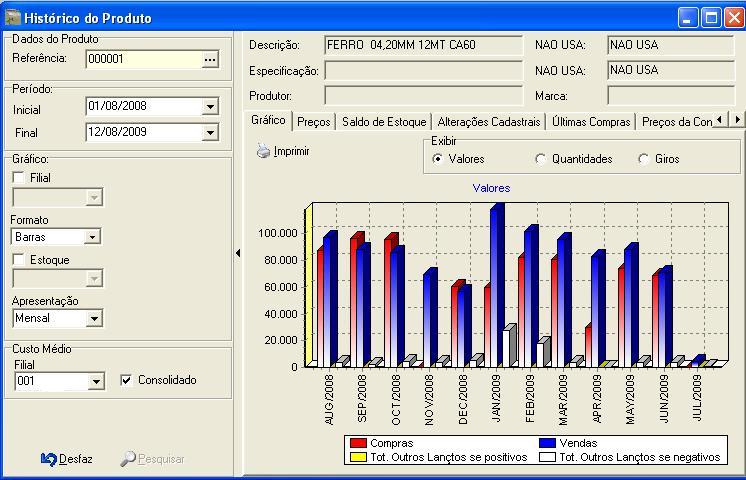The image size is (746, 480).
Task: Click the Especificação field
Action: [423, 71]
